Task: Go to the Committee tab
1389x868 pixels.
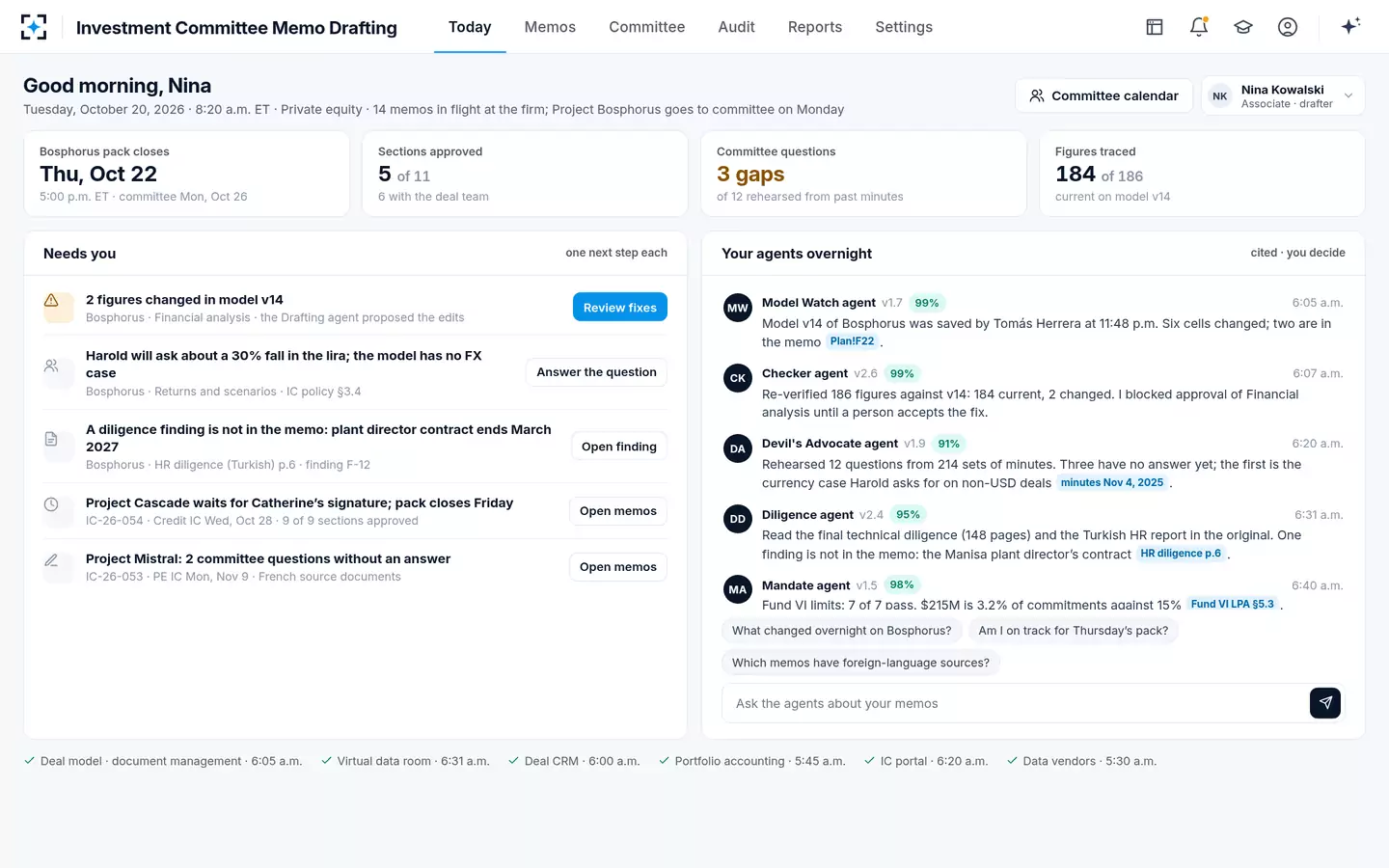Action: coord(647,27)
